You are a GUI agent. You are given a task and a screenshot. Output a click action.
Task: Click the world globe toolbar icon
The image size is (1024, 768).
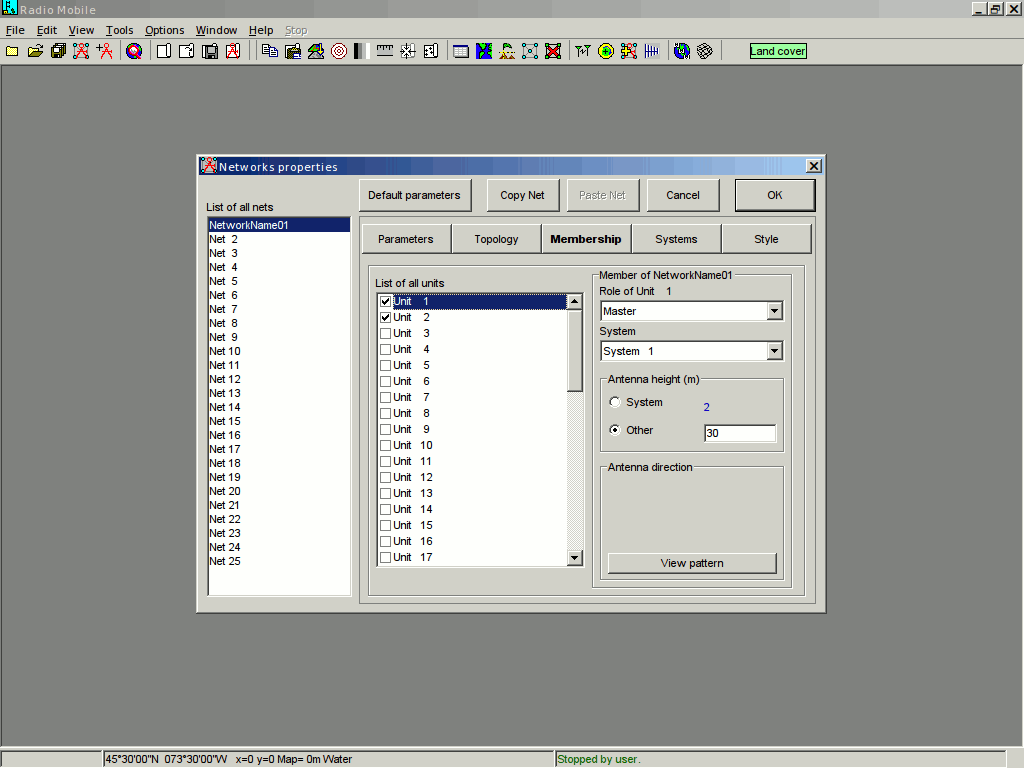click(682, 51)
